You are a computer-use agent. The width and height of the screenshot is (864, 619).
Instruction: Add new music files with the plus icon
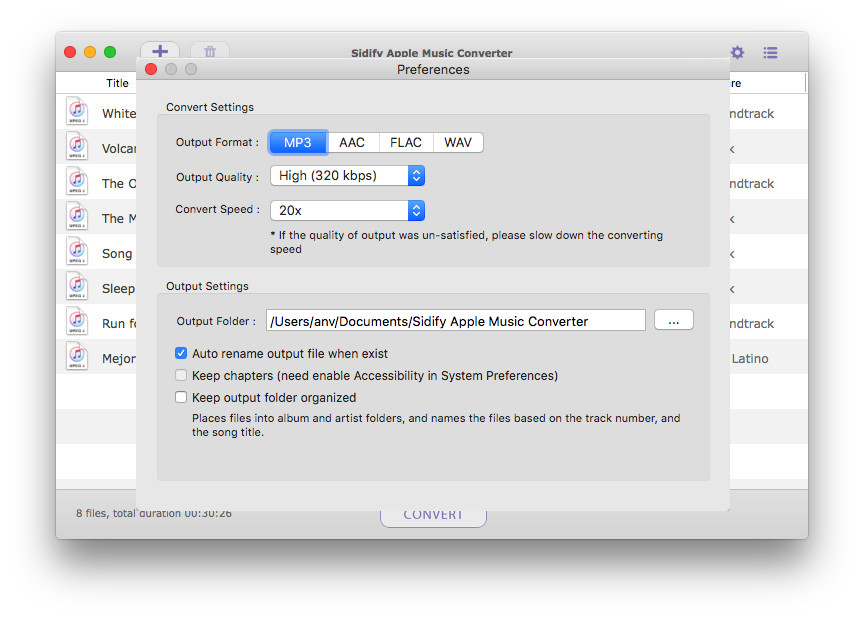[x=160, y=51]
